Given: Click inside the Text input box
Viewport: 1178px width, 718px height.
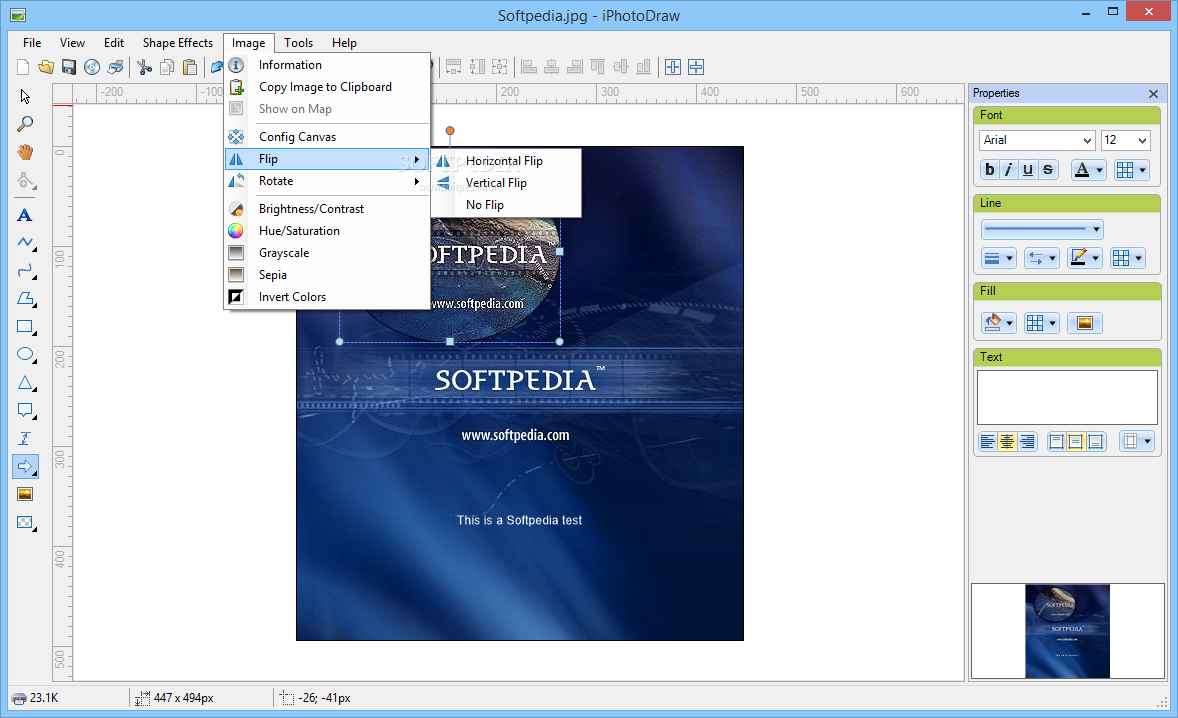Looking at the screenshot, I should (1067, 397).
